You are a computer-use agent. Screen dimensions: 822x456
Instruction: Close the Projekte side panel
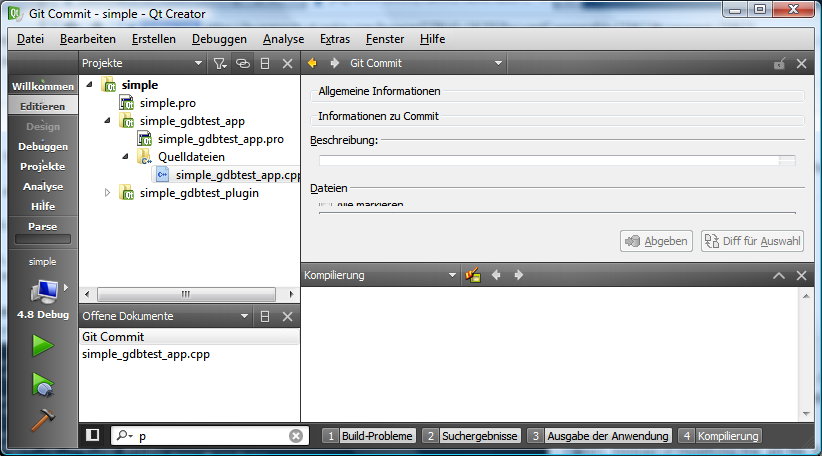287,63
